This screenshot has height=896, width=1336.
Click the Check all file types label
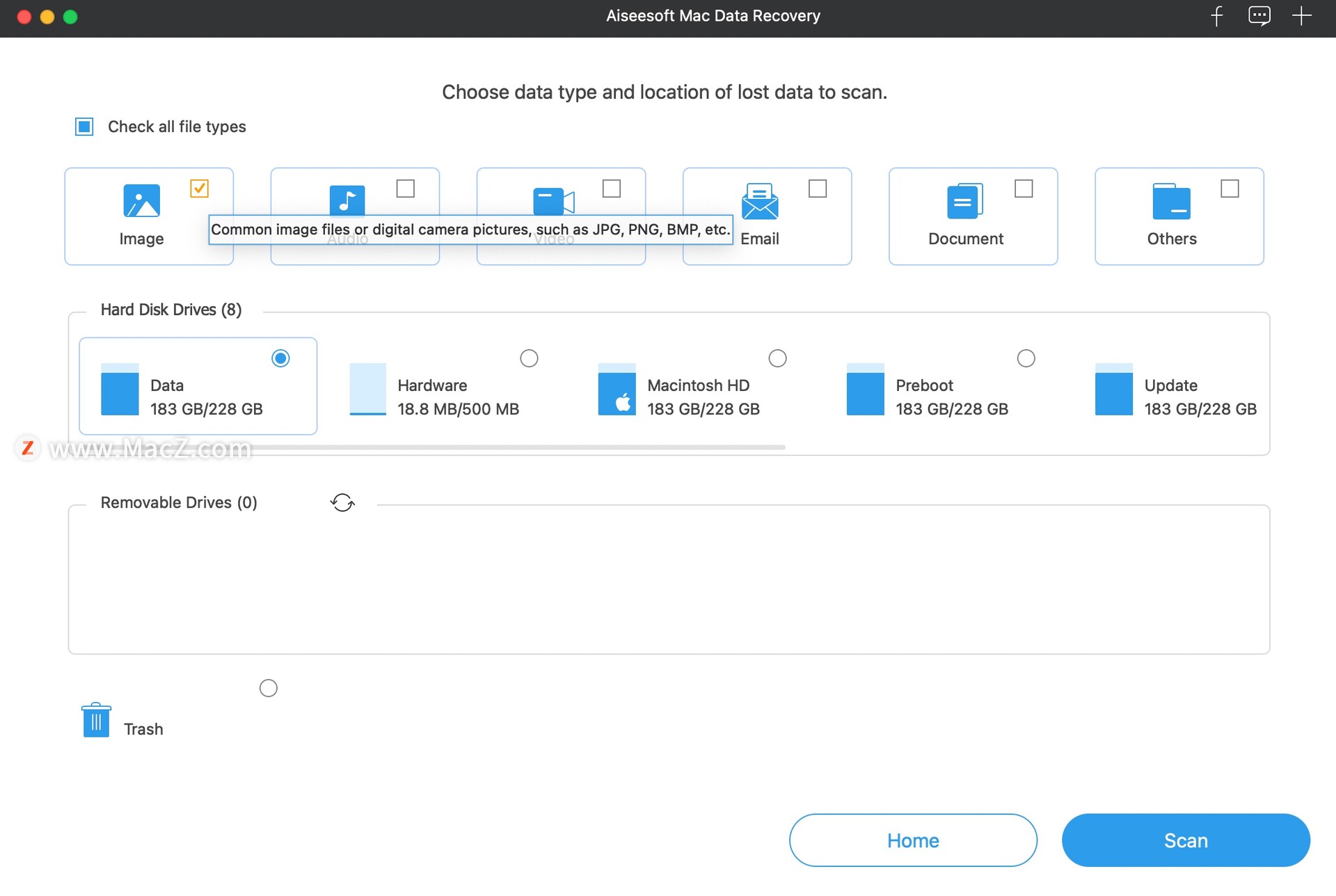coord(177,127)
